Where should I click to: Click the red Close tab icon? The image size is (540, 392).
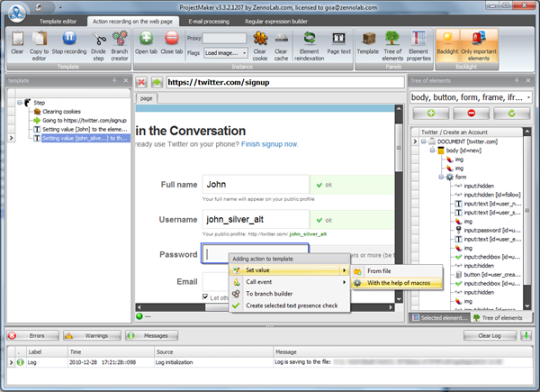tap(172, 38)
